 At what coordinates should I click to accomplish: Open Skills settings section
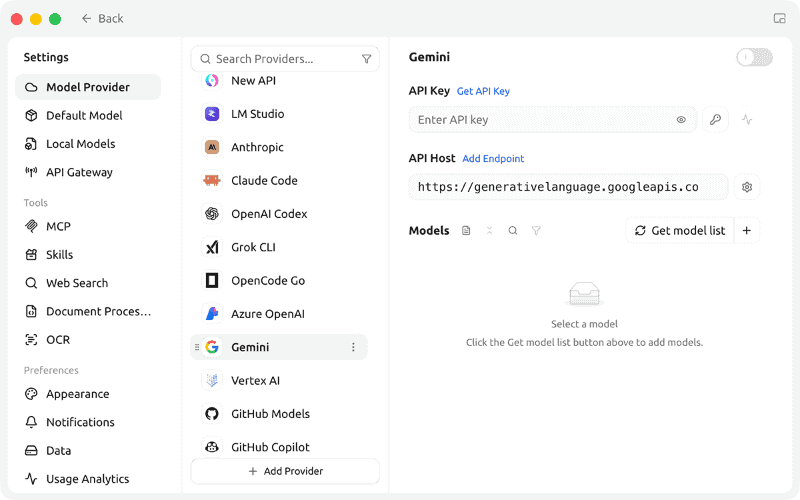[x=88, y=255]
